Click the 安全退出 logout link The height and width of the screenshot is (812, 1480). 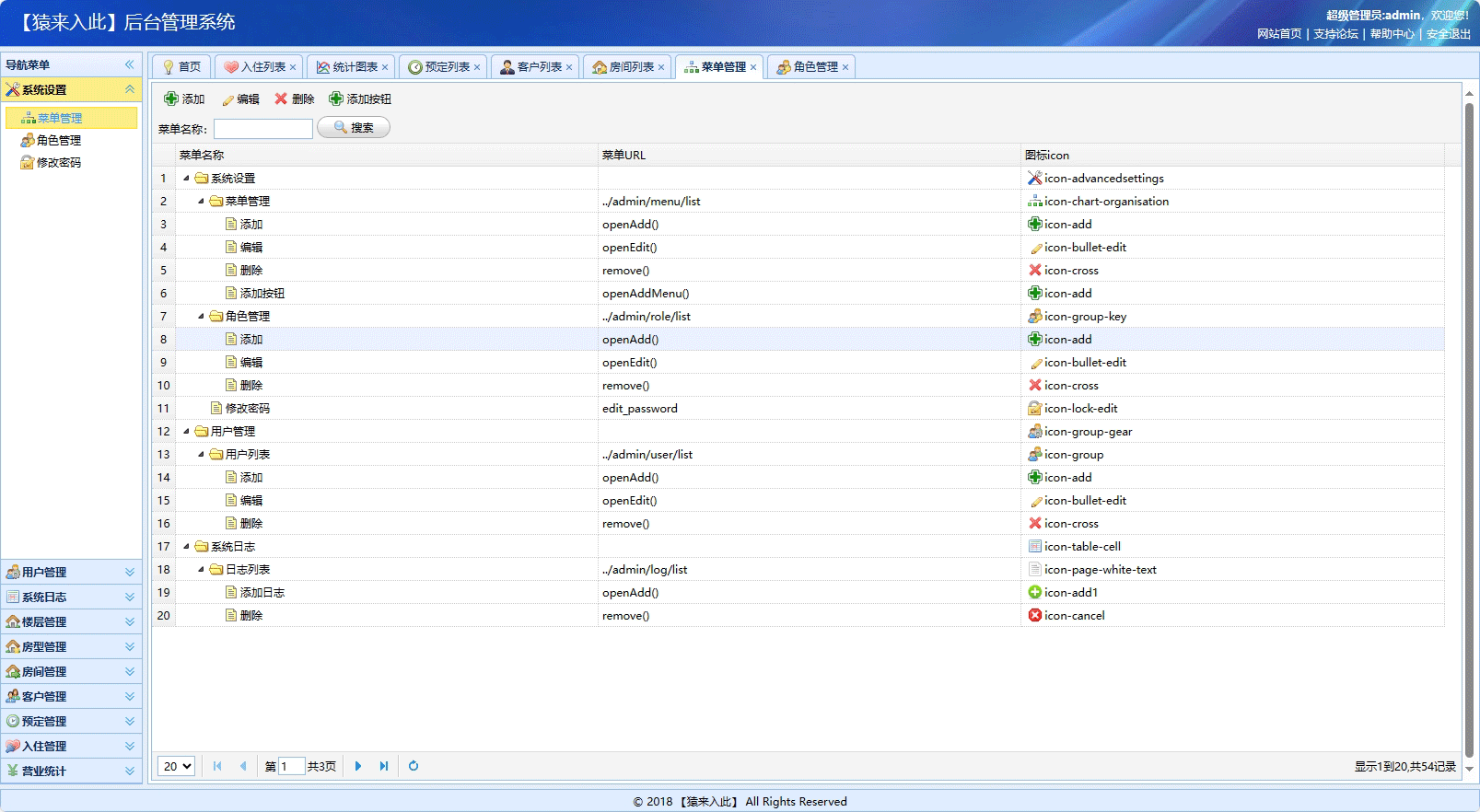[1449, 34]
